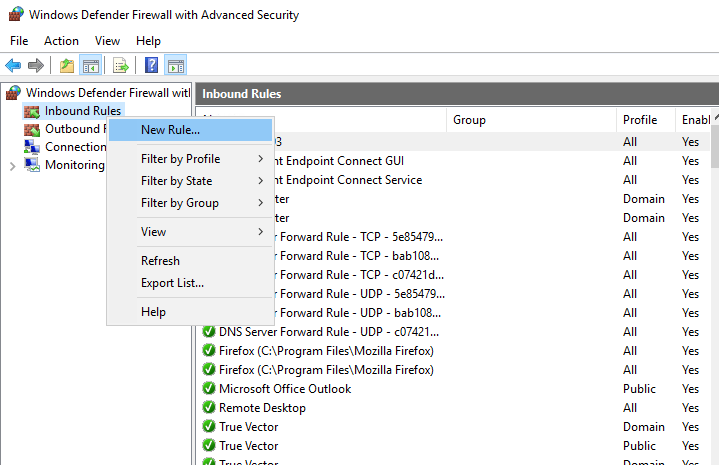The image size is (719, 465).
Task: Select Connection Security Rules tree node
Action: tap(76, 147)
